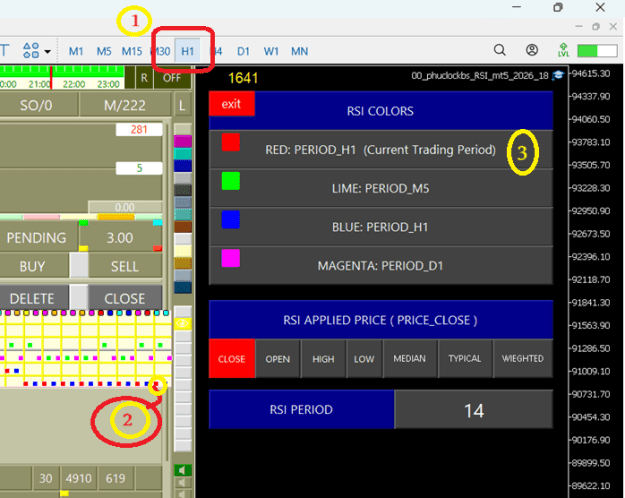The image size is (625, 498).
Task: Open the magnifier search icon
Action: coord(499,50)
